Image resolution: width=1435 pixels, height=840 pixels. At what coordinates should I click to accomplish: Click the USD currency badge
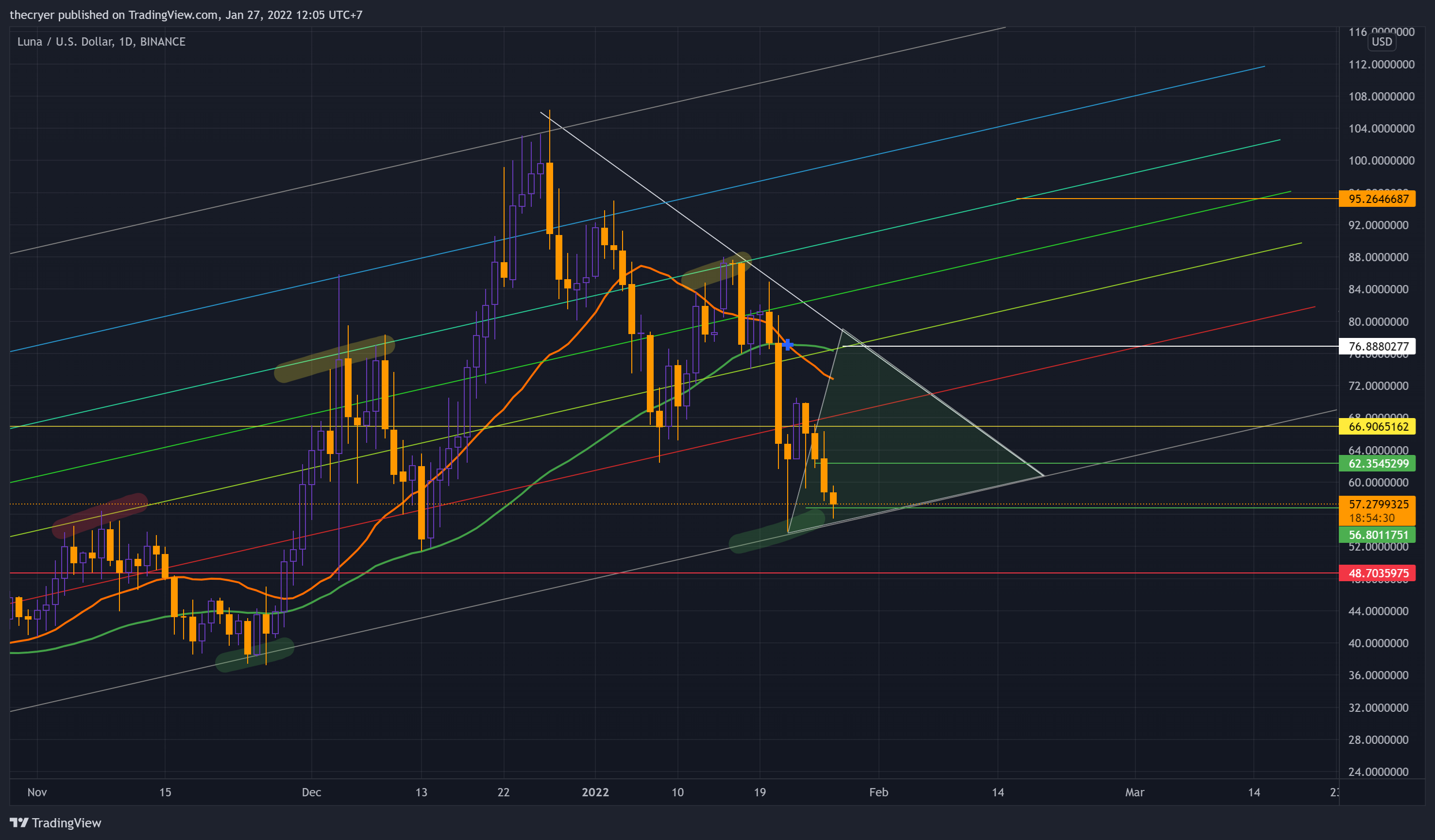[x=1382, y=42]
